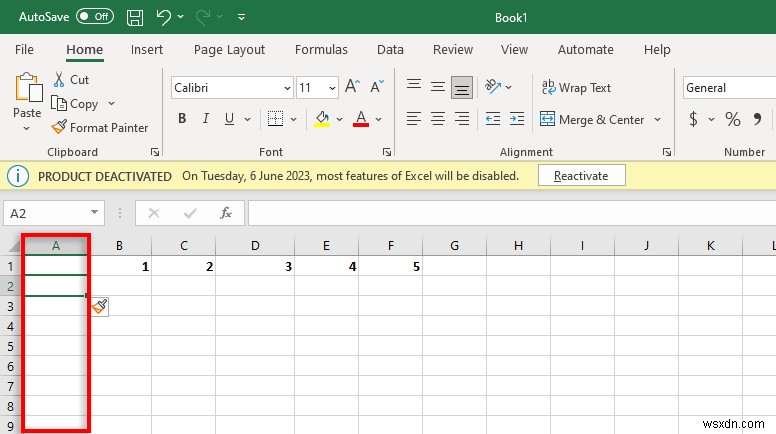Switch to the Insert tab
Screen dimensions: 776x434
(x=146, y=49)
